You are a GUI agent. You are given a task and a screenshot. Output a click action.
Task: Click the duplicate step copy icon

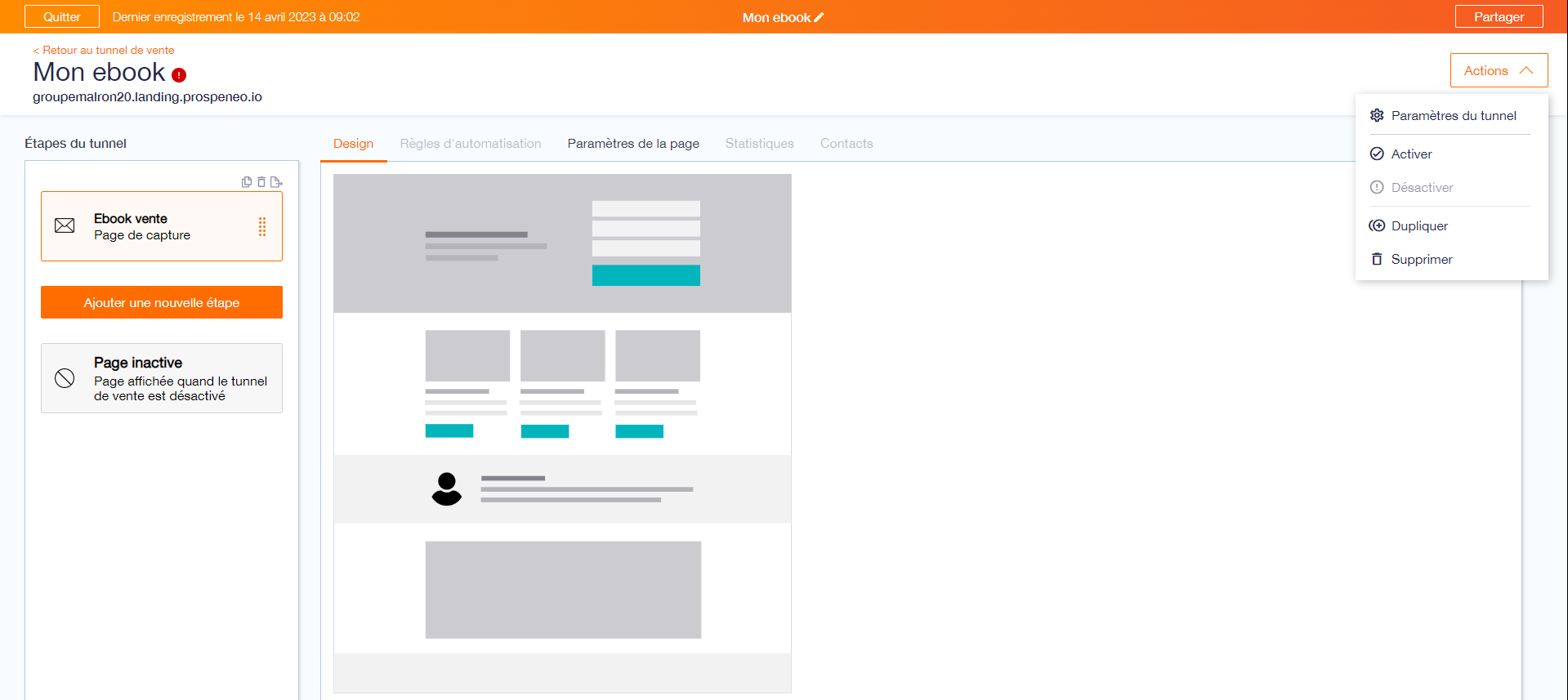tap(247, 182)
